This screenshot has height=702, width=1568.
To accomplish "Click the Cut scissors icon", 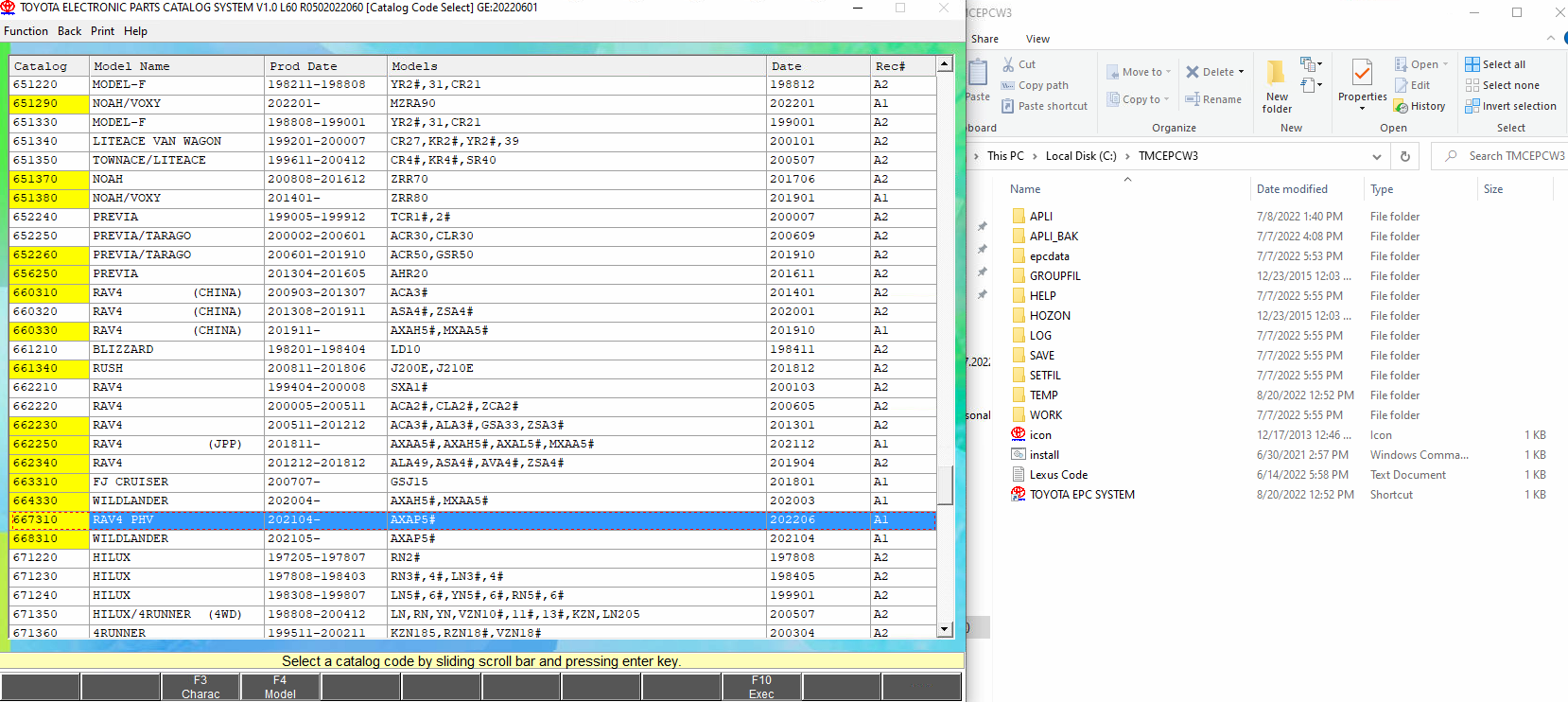I will (x=1008, y=64).
